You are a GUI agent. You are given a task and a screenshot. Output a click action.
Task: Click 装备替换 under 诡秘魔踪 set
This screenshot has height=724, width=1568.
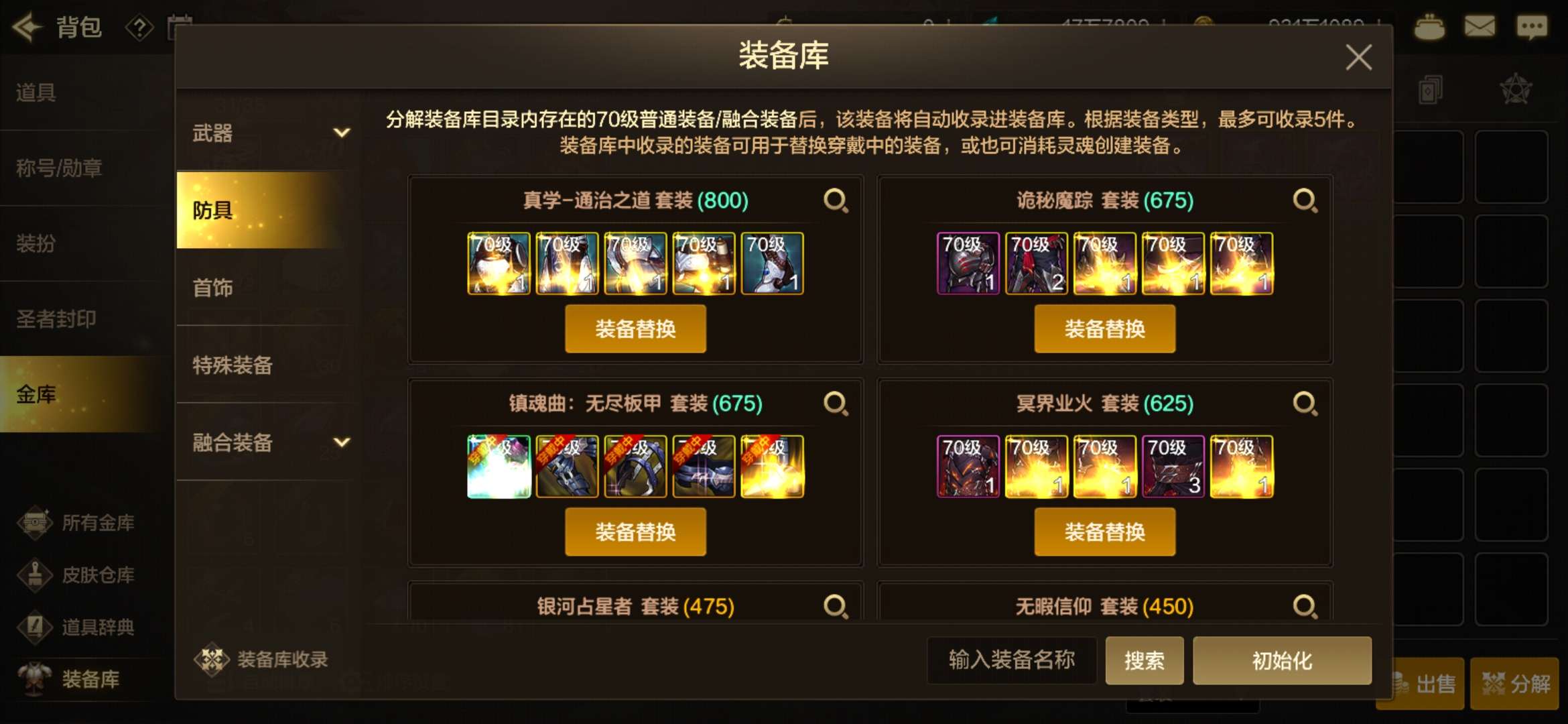[1104, 329]
